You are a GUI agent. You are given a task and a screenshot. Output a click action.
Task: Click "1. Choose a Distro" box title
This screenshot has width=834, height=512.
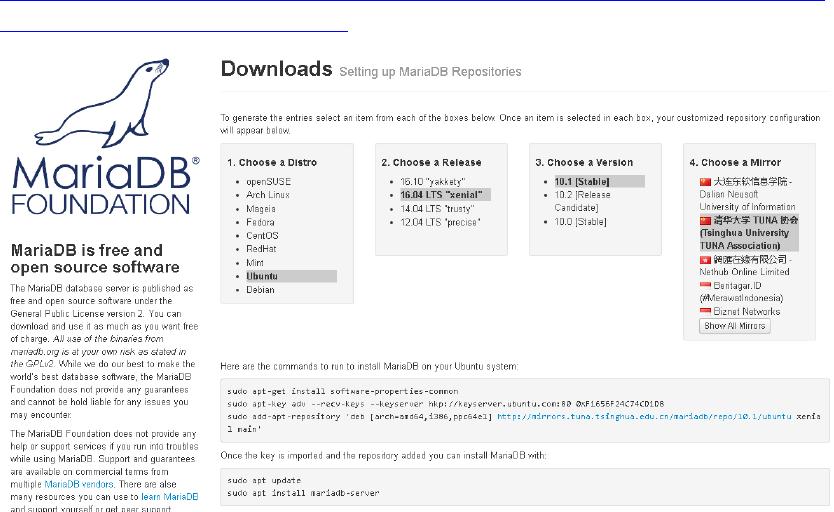point(272,163)
